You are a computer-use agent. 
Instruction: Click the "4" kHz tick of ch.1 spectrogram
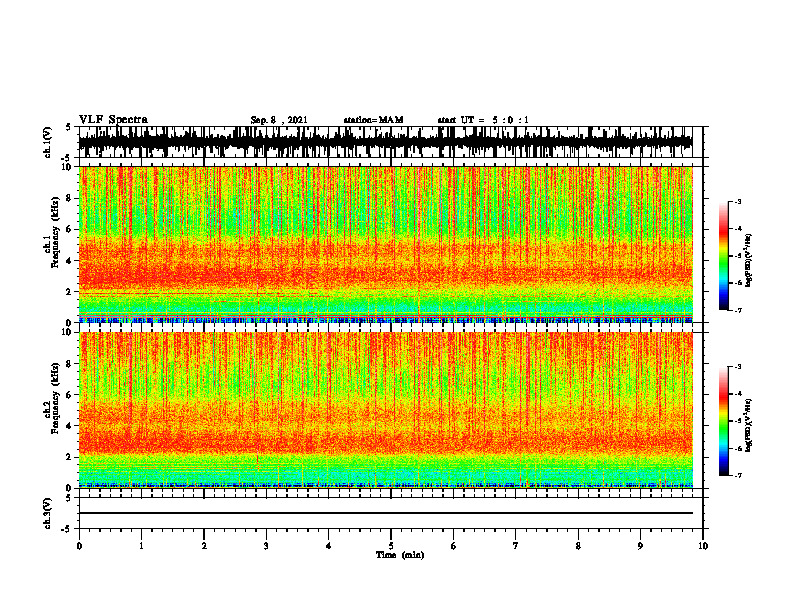point(70,261)
